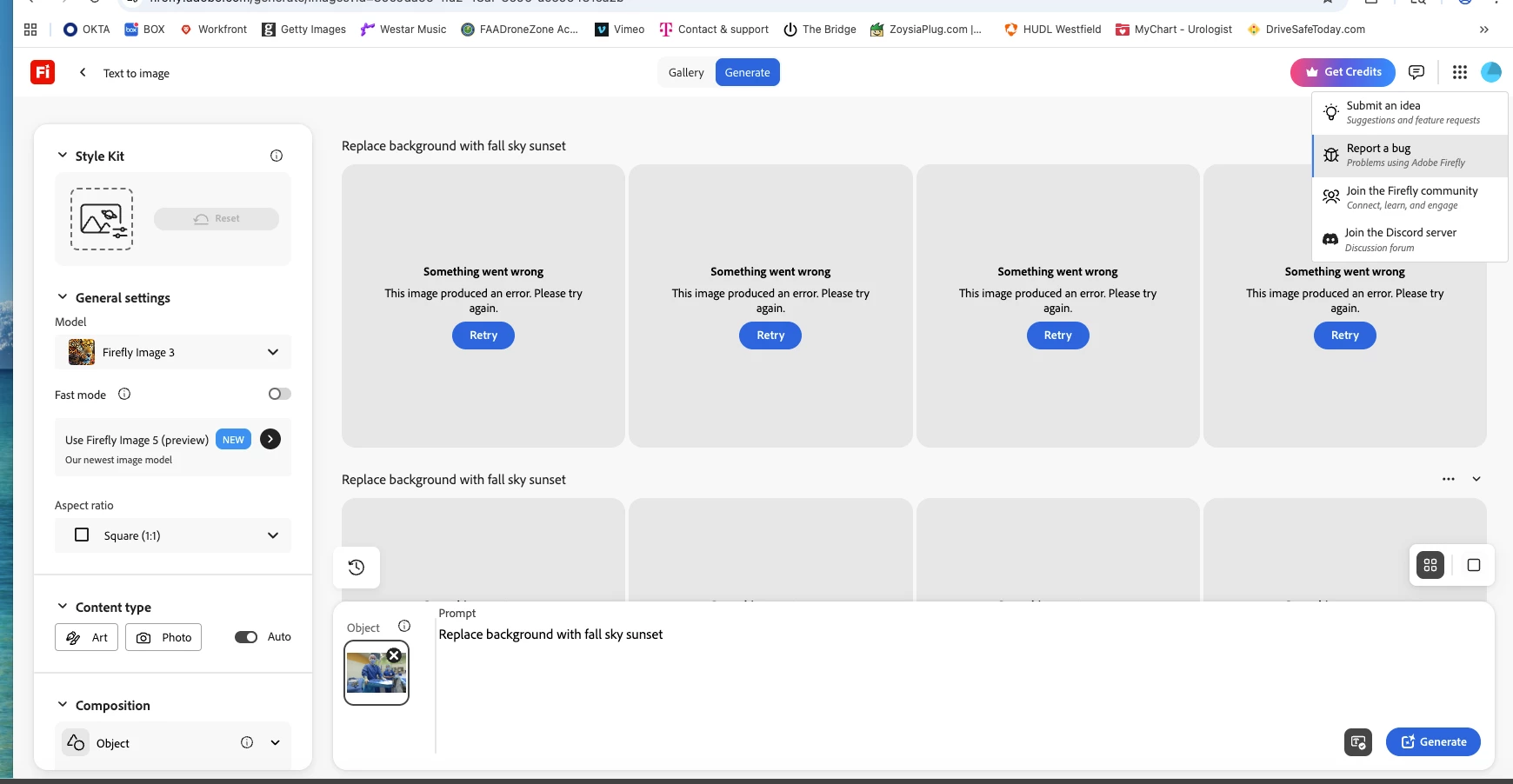
Task: Open the Getty Images bookmark
Action: click(303, 29)
